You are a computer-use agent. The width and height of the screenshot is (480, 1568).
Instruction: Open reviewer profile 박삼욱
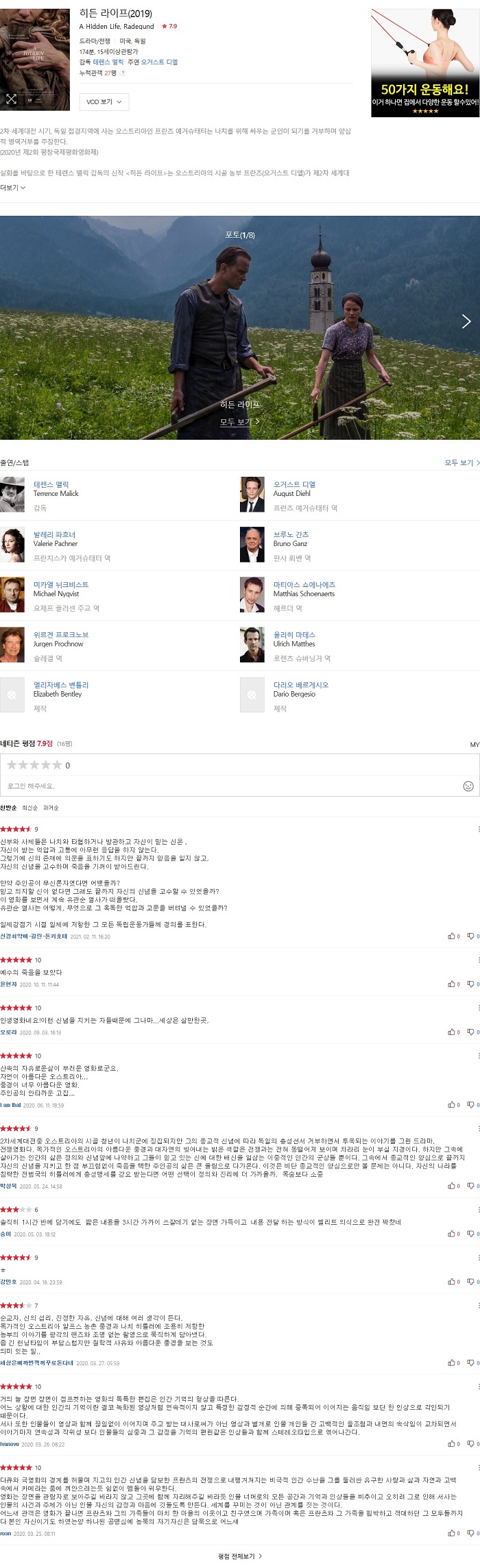click(8, 1186)
